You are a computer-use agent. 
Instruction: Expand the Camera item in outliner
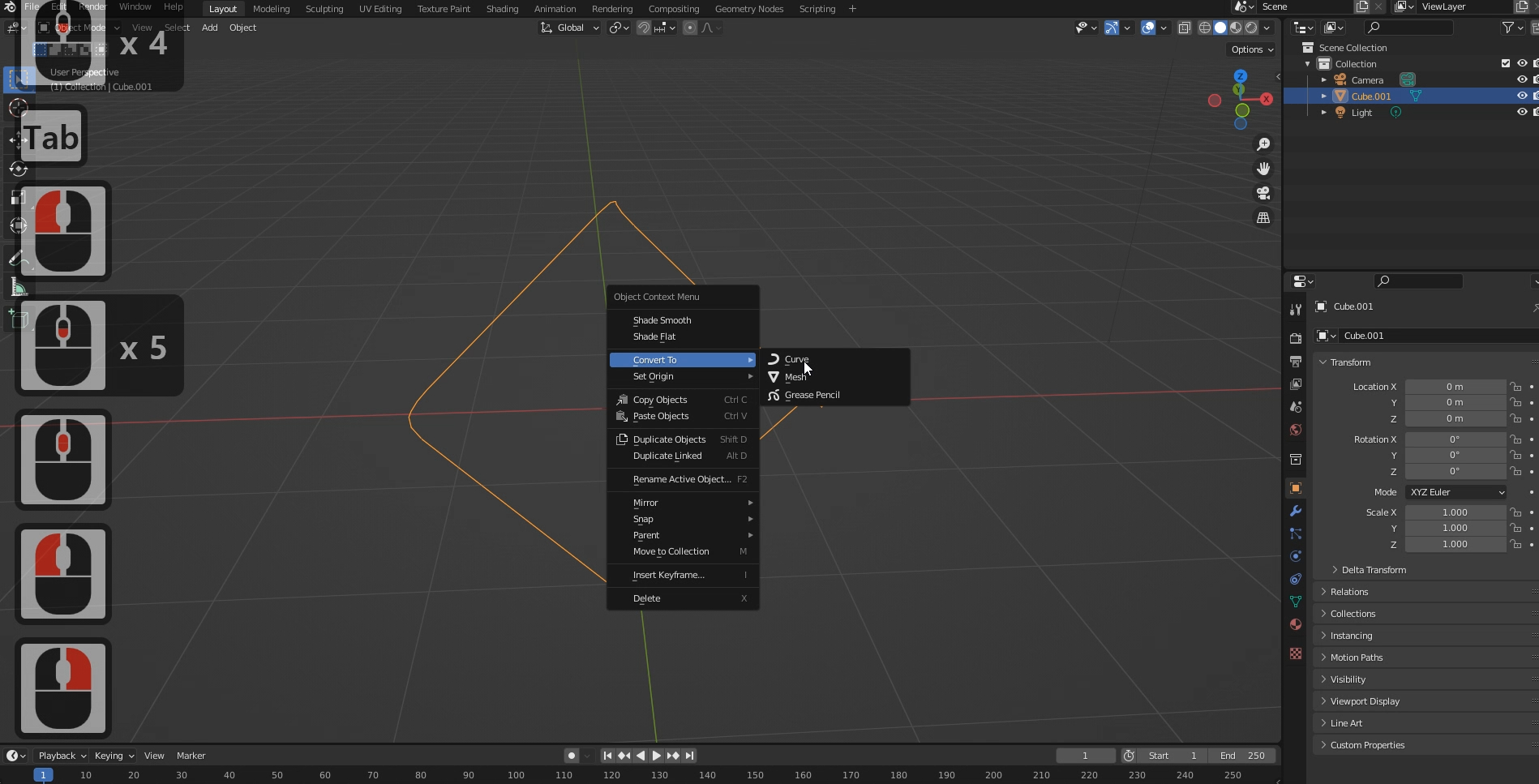point(1323,80)
